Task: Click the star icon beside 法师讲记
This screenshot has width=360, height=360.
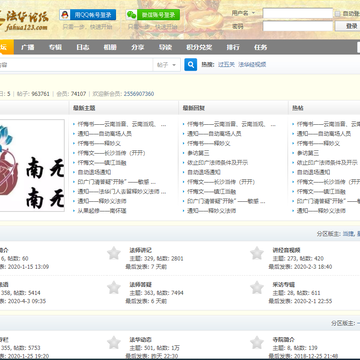Action: tap(114, 253)
